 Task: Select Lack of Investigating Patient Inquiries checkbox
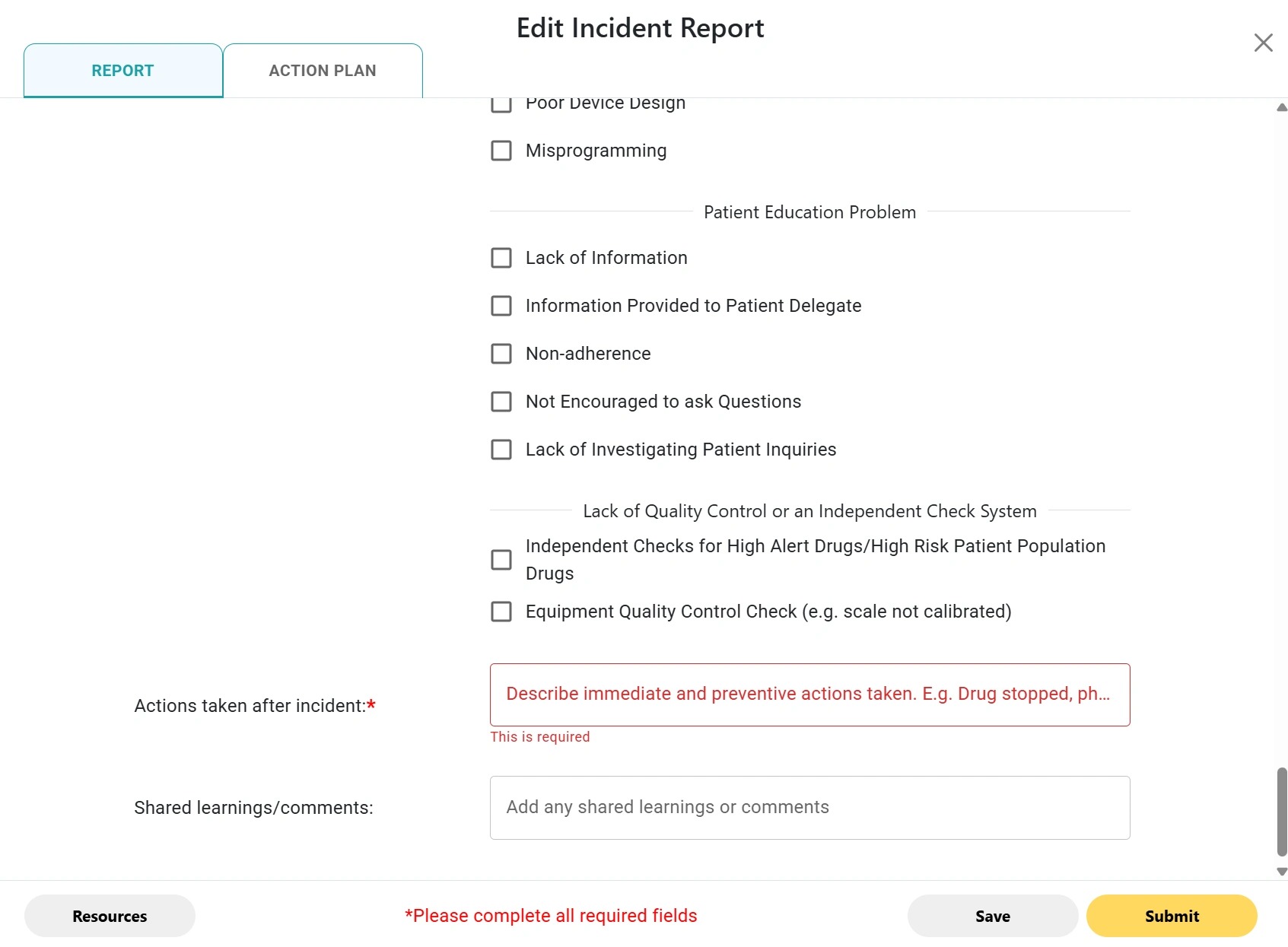(501, 450)
